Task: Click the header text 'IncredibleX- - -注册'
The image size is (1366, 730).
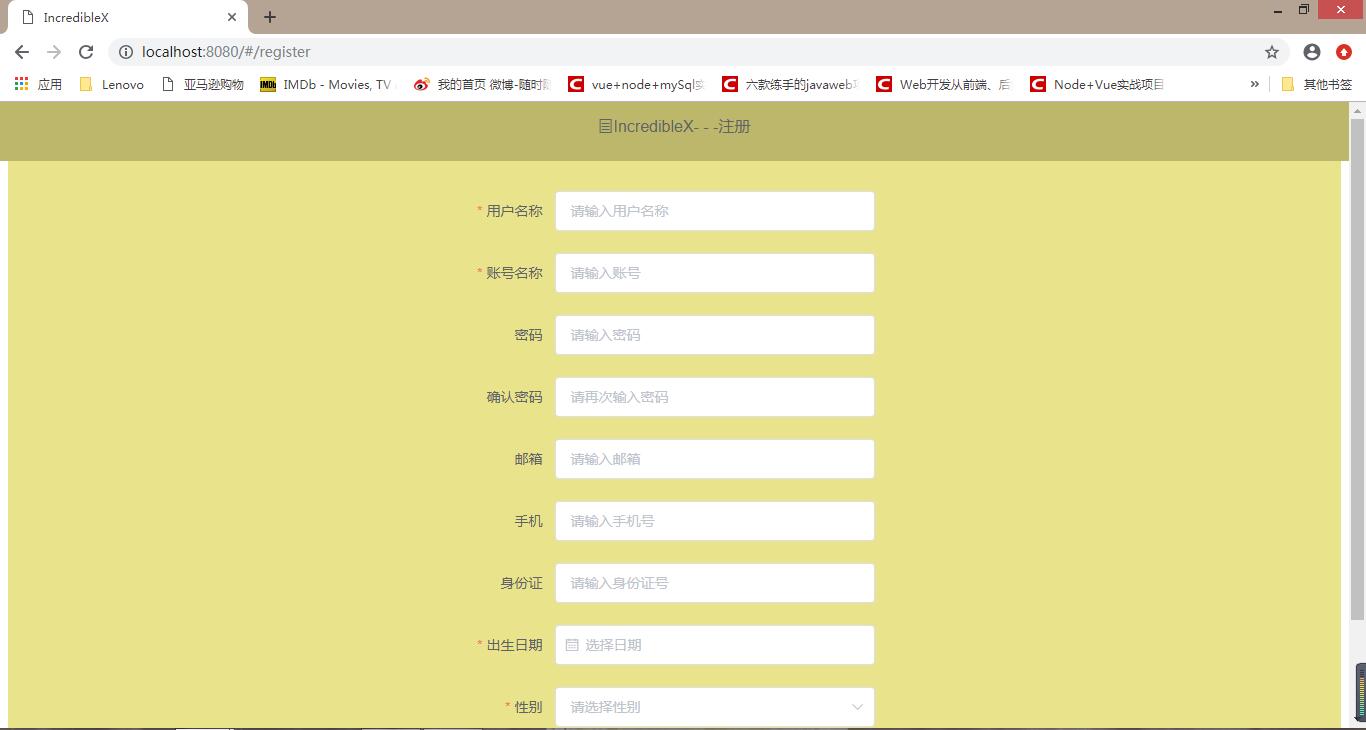Action: click(x=682, y=127)
